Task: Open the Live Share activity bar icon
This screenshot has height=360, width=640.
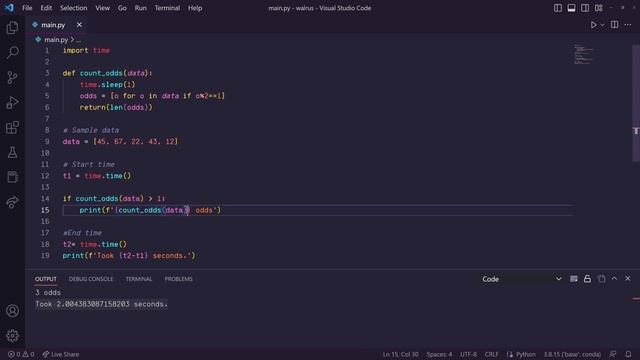Action: (x=12, y=202)
